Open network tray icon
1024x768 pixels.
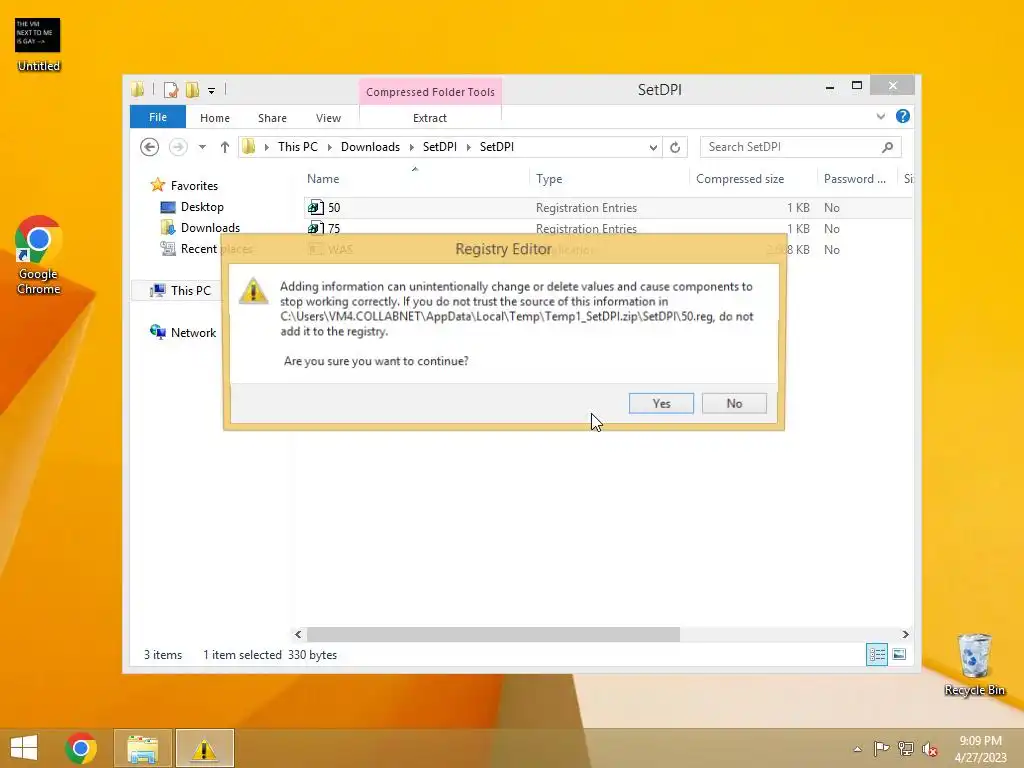click(x=906, y=749)
